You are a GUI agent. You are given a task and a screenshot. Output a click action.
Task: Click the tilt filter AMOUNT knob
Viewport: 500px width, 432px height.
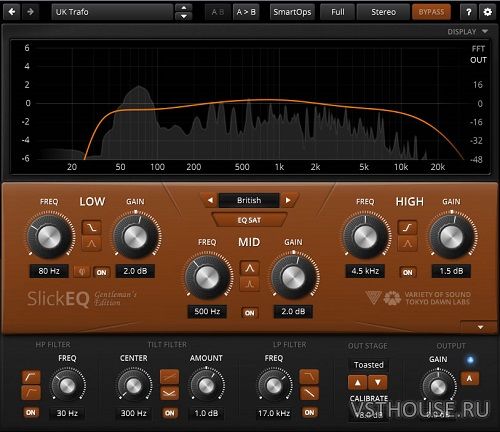(x=206, y=385)
